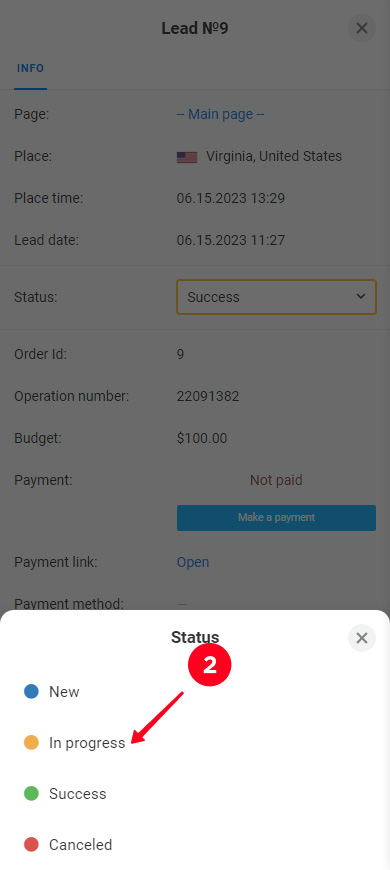Screen dimensions: 390x870
Task: Open the Status dropdown showing Success
Action: coord(276,297)
